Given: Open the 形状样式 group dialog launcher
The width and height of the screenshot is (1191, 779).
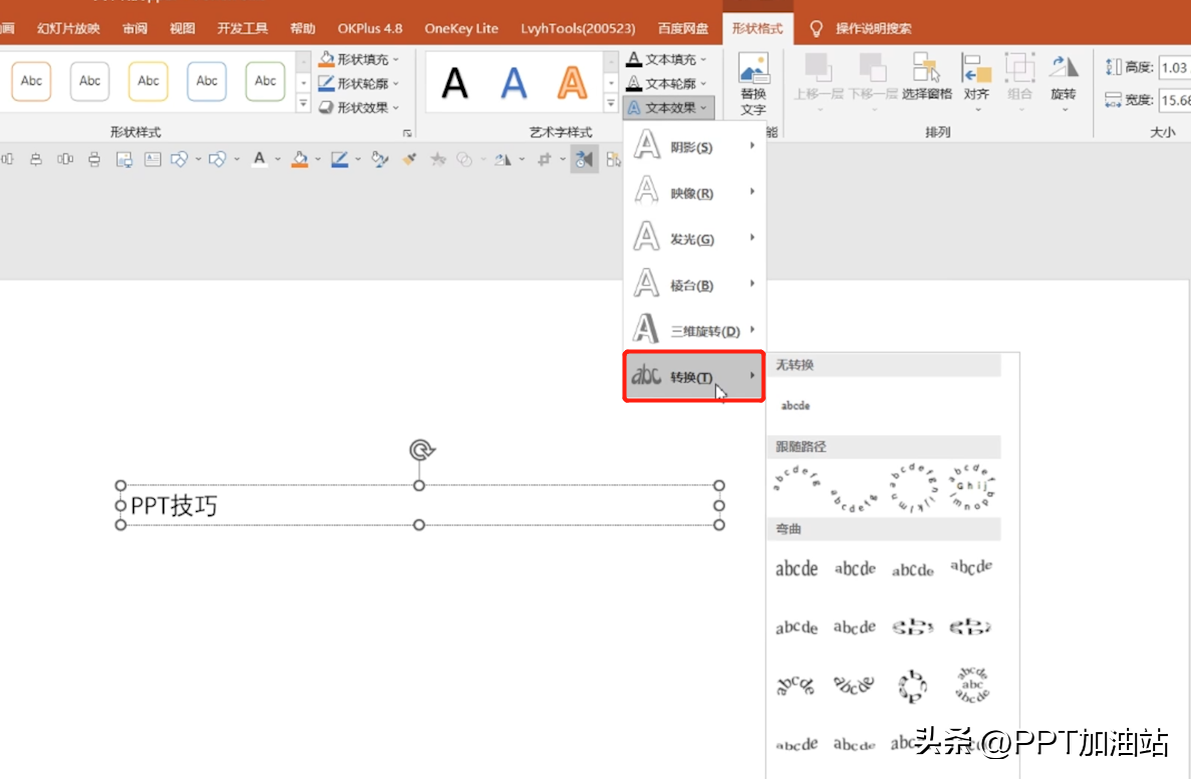Looking at the screenshot, I should [407, 133].
